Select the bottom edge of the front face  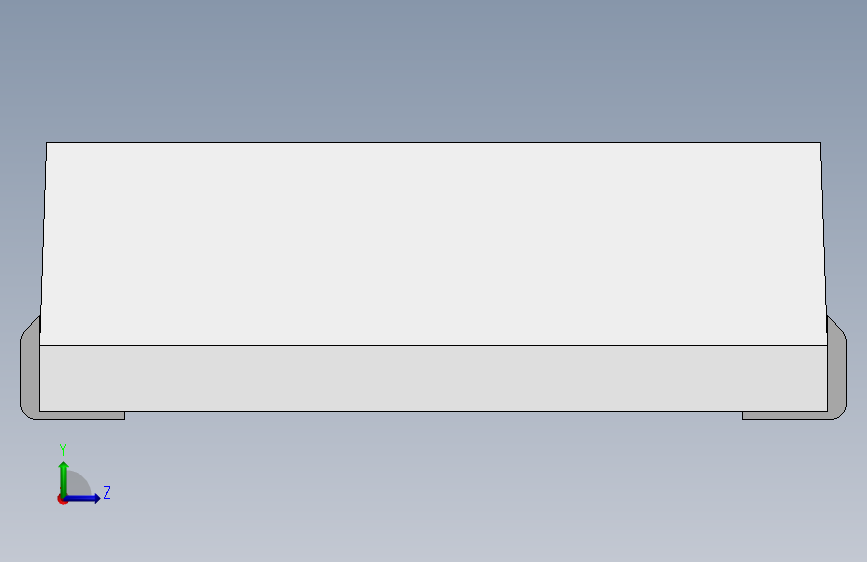tap(433, 411)
